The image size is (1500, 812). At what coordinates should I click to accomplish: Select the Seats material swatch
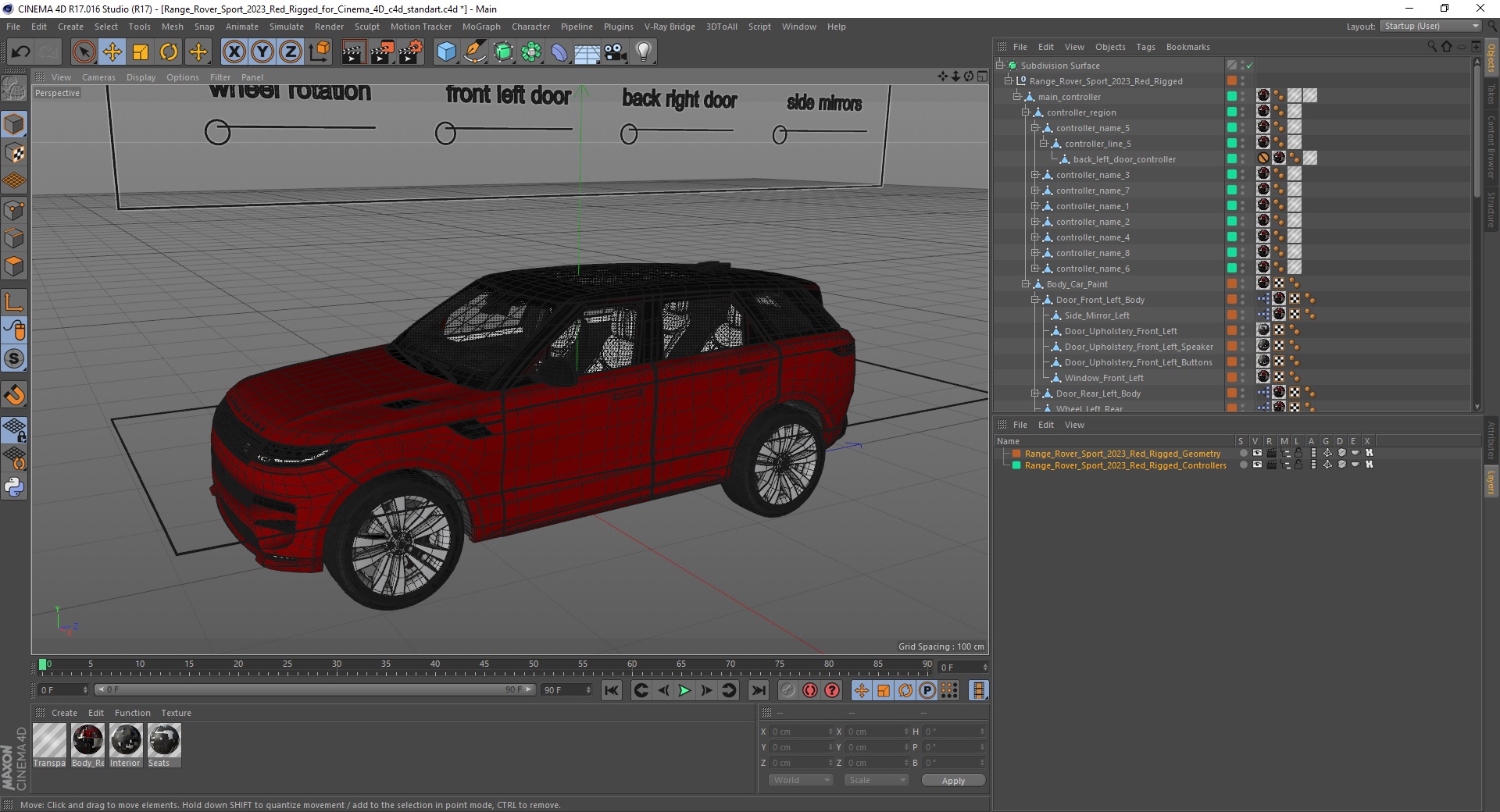click(x=164, y=746)
